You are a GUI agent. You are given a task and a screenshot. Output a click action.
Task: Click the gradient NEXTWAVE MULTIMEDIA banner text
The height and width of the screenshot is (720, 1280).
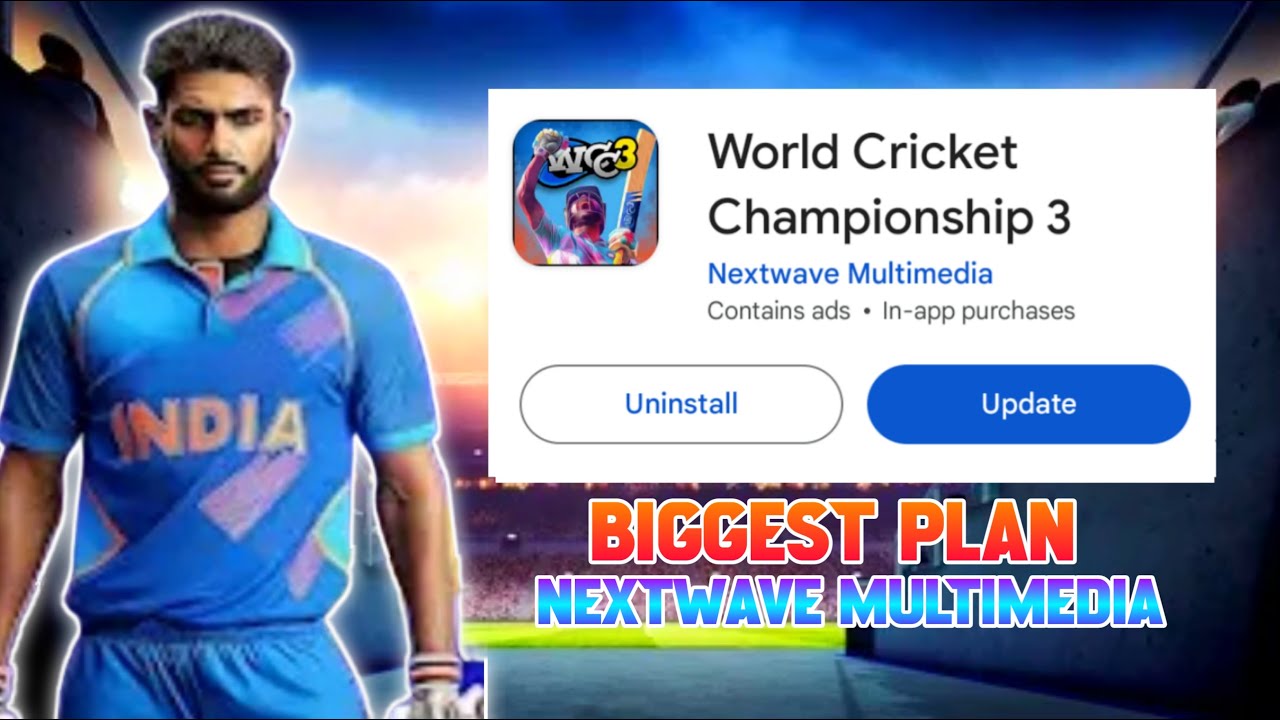point(850,600)
